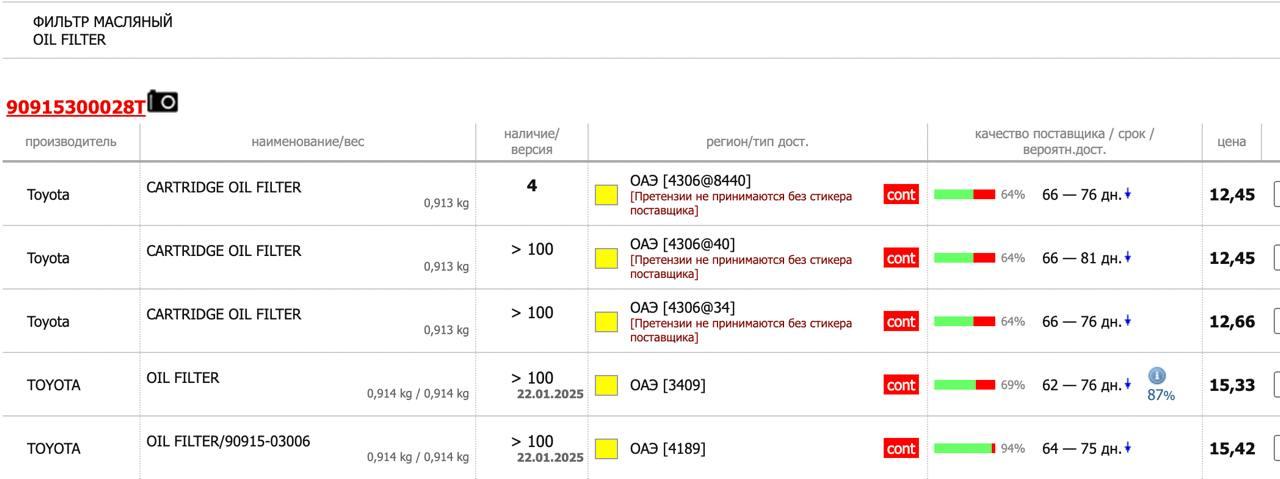The image size is (1280, 479).
Task: Click yellow square for ОАЭ [4189]
Action: (x=606, y=448)
